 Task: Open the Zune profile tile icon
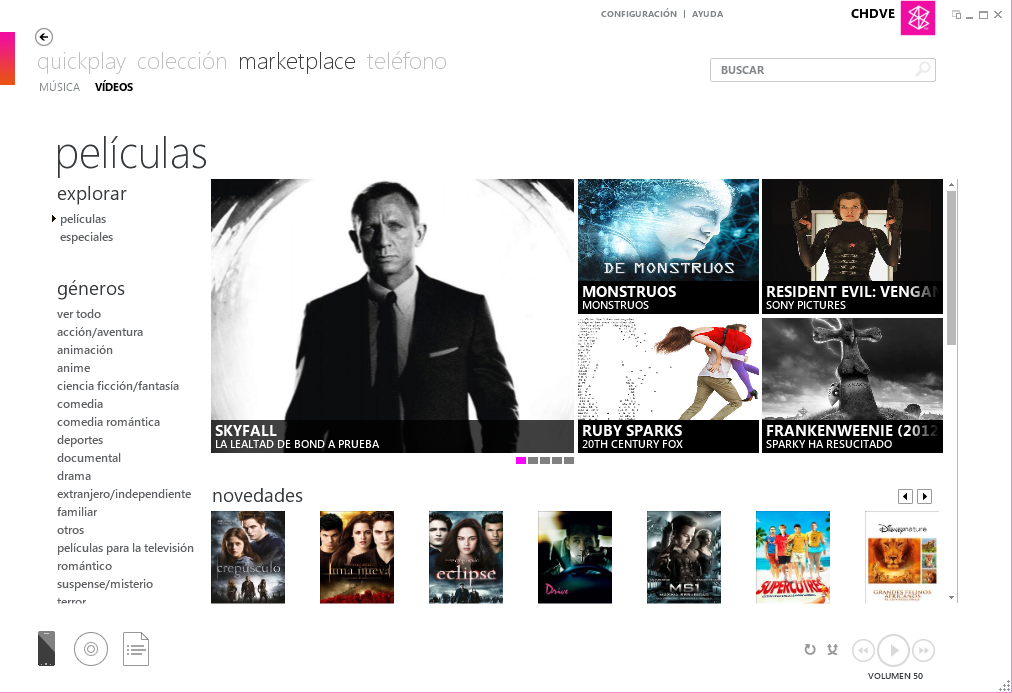coord(918,18)
